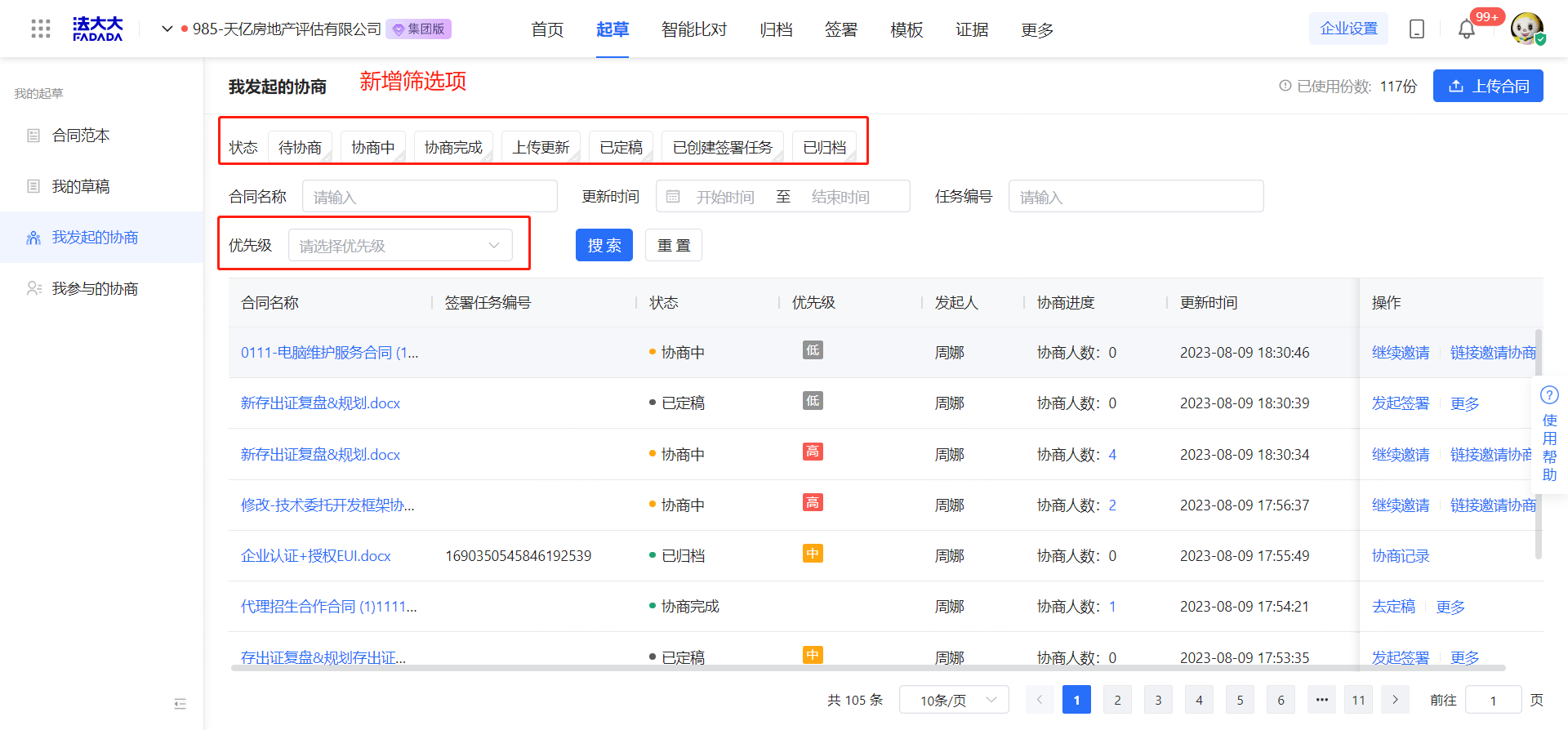Open the mobile device icon
The image size is (1568, 730).
(x=1417, y=29)
